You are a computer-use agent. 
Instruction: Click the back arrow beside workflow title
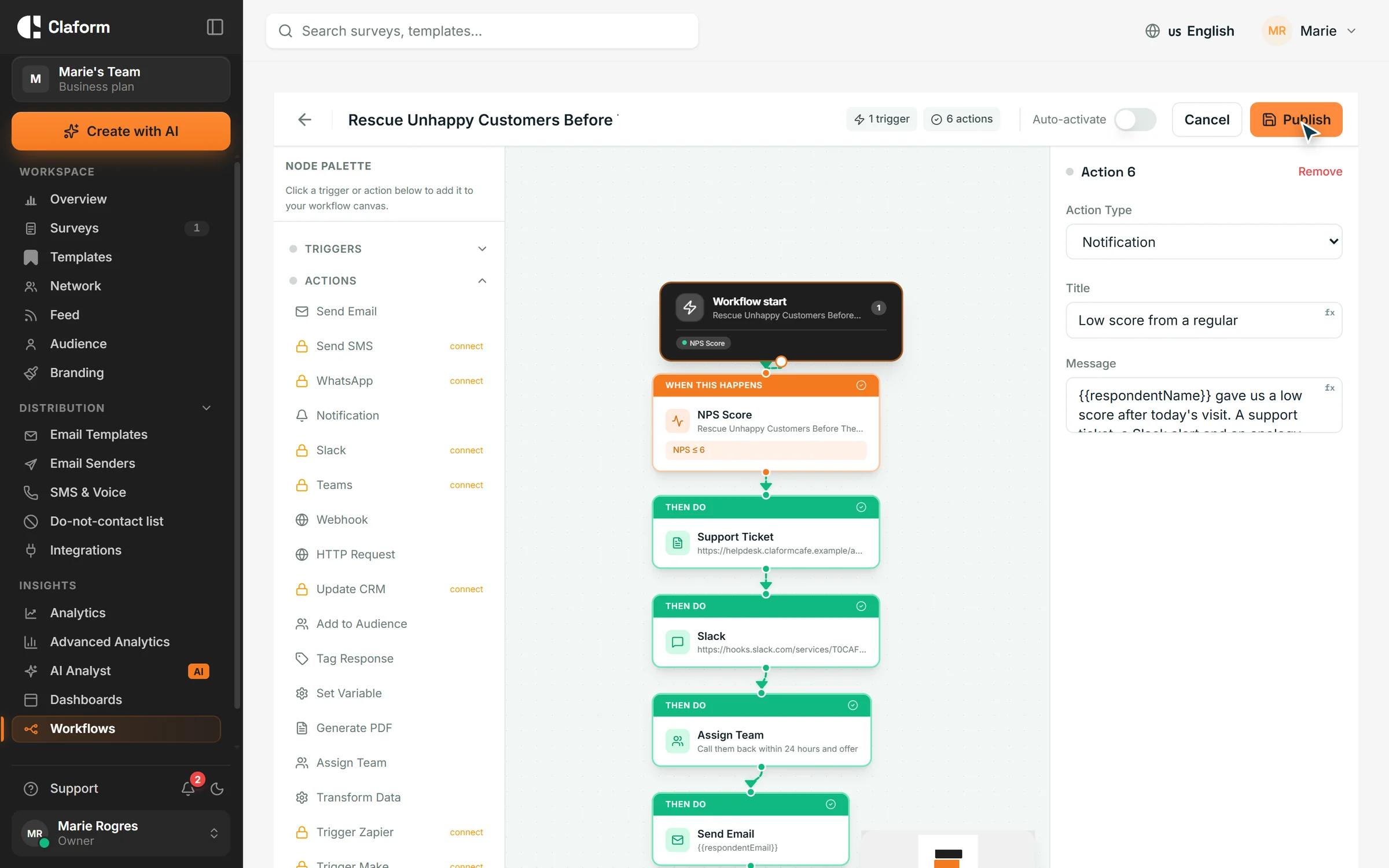click(x=304, y=120)
